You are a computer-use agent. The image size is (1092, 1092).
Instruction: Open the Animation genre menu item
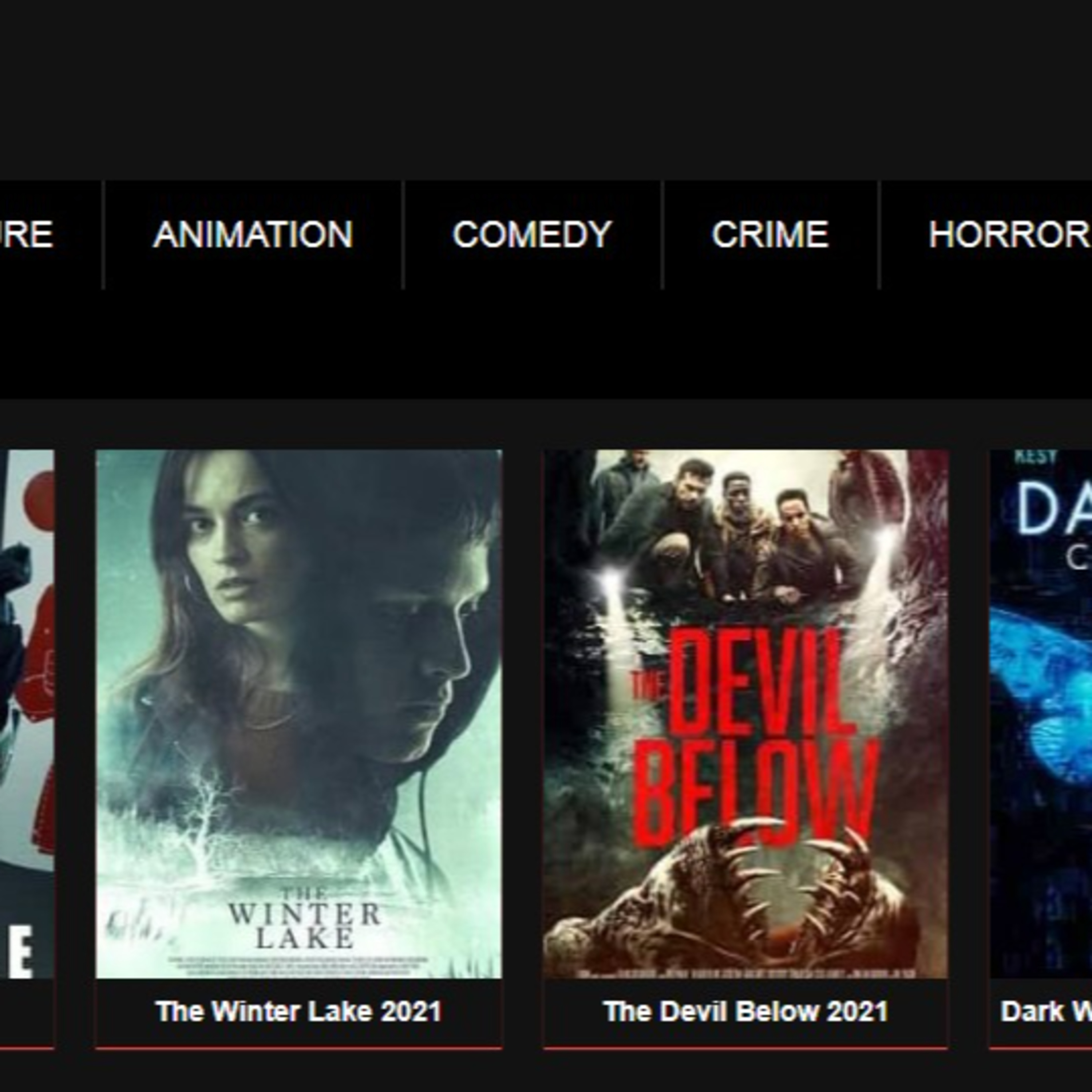[253, 234]
